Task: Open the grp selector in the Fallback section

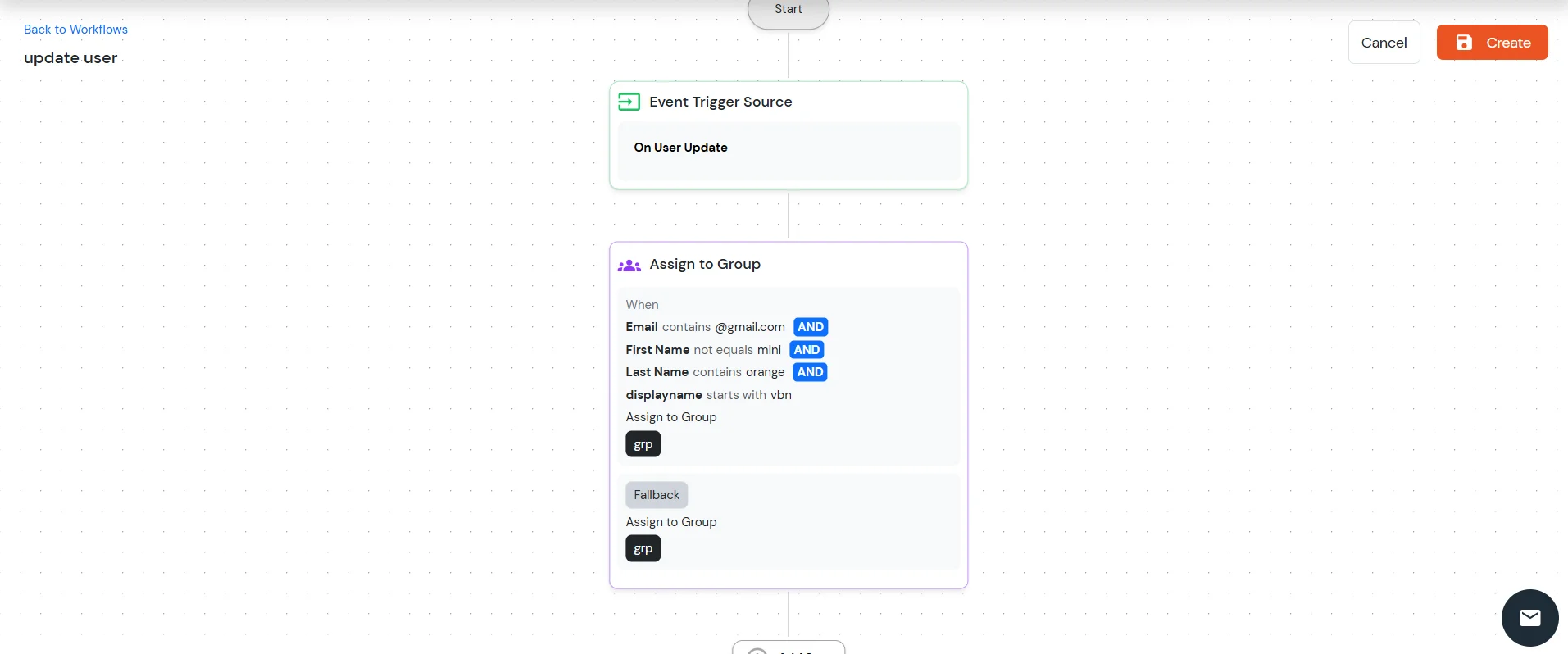Action: tap(643, 548)
